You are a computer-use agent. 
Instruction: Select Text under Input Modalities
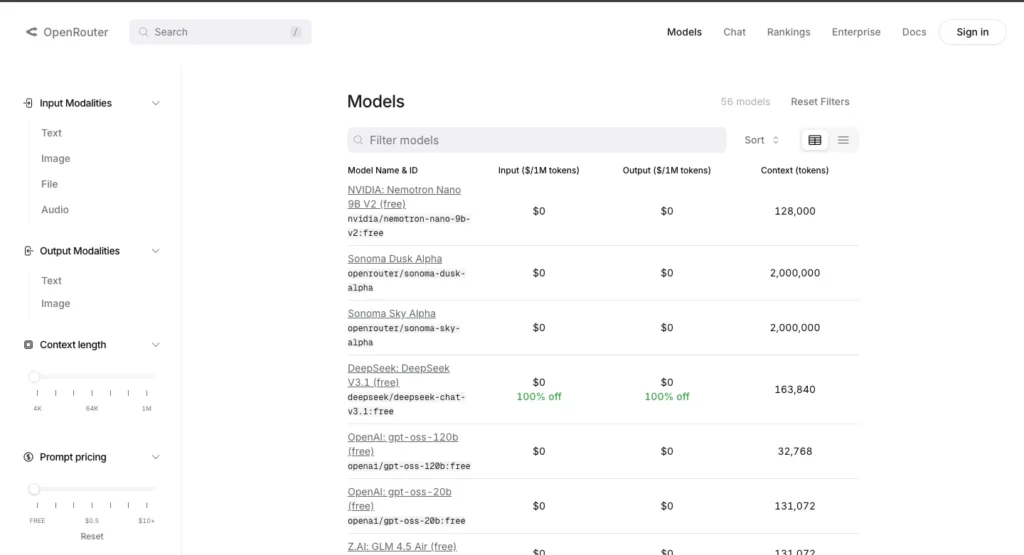pyautogui.click(x=52, y=133)
